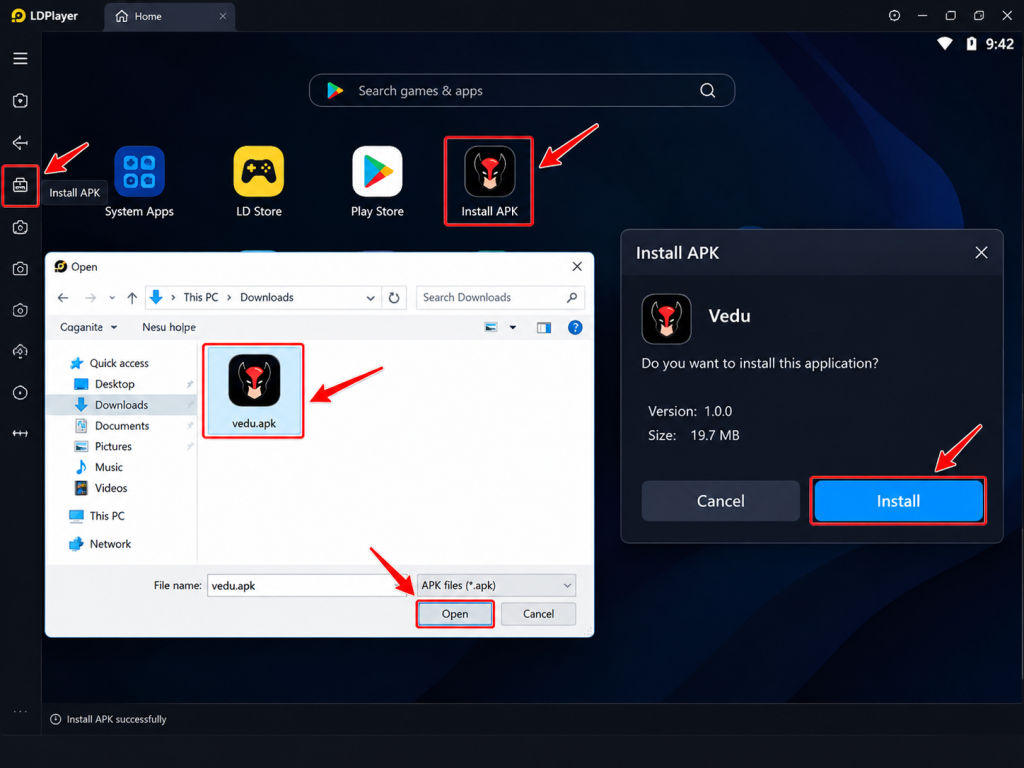The image size is (1024, 768).
Task: Click Downloads in the breadcrumb path
Action: 266,298
